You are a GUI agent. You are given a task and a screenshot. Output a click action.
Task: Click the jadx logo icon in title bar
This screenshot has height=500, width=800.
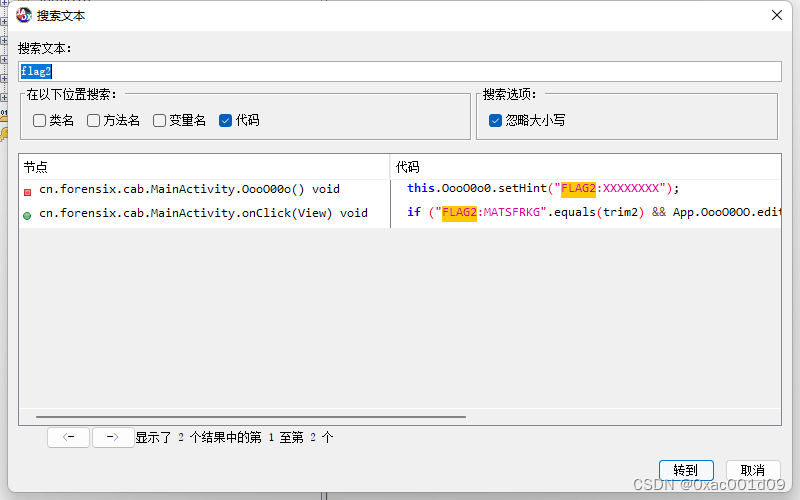click(23, 15)
